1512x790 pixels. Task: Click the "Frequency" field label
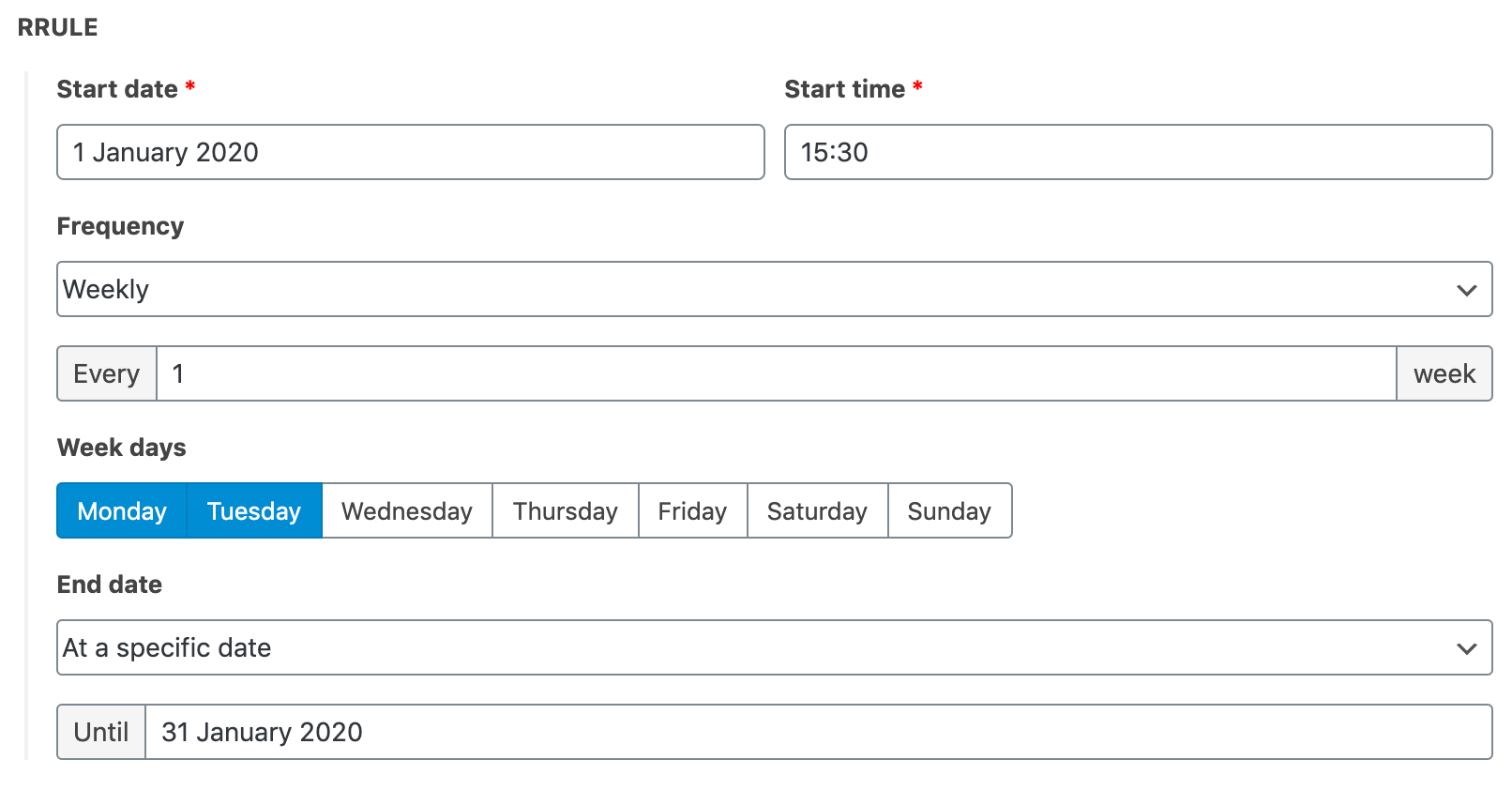120,226
